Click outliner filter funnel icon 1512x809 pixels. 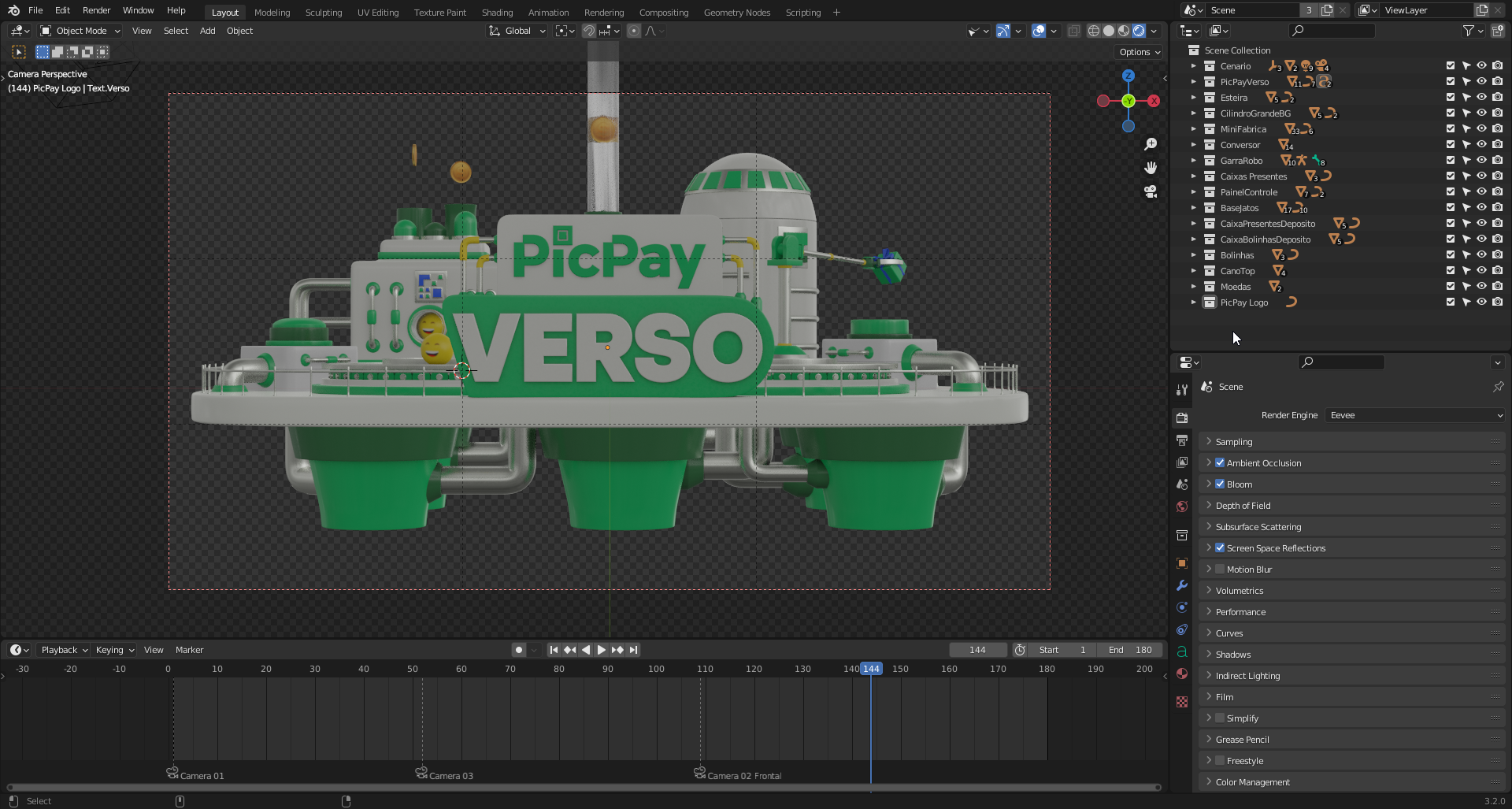click(1469, 31)
